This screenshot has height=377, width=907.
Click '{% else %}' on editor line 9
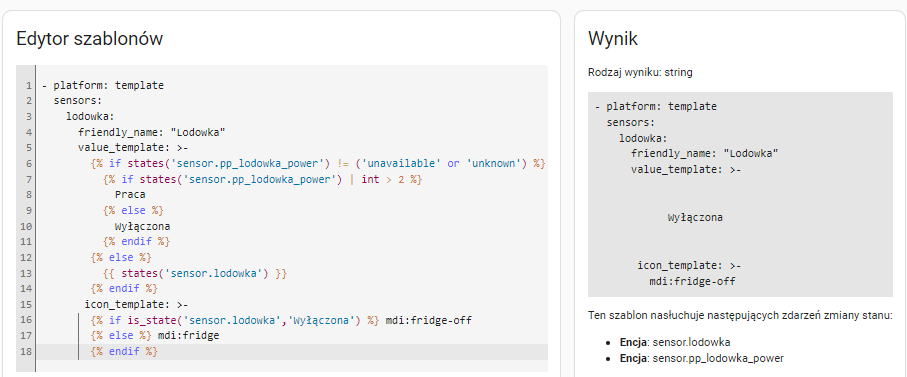pos(133,210)
